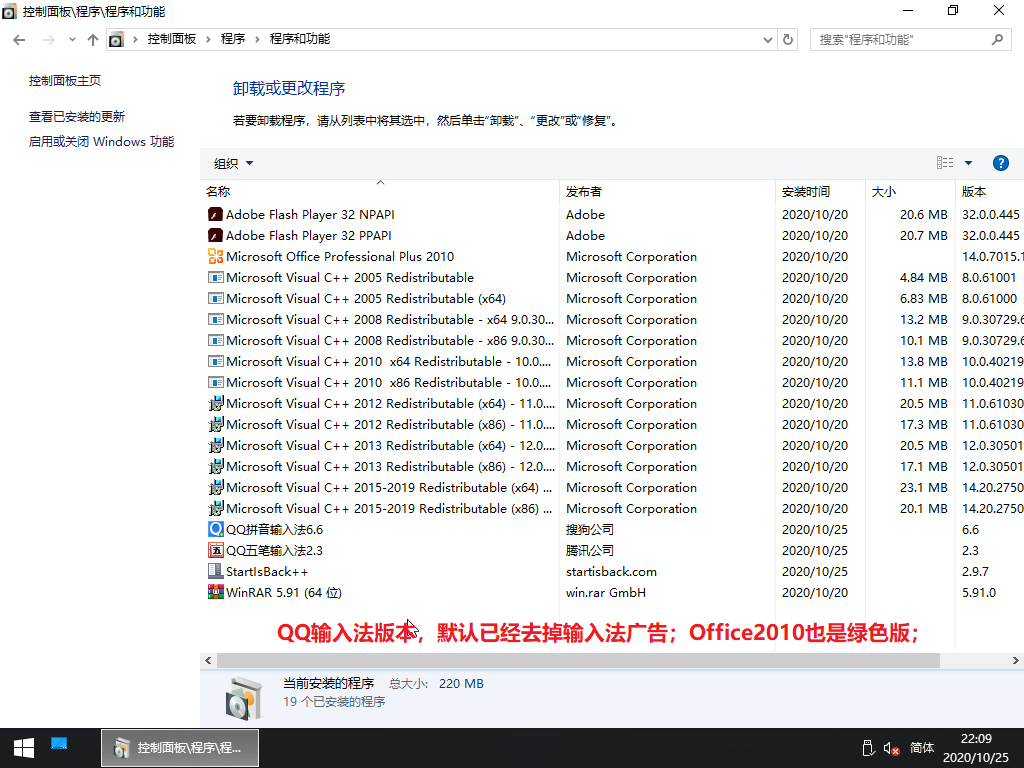
Task: Click the Microsoft Office Professional Plus 2010 icon
Action: click(215, 256)
